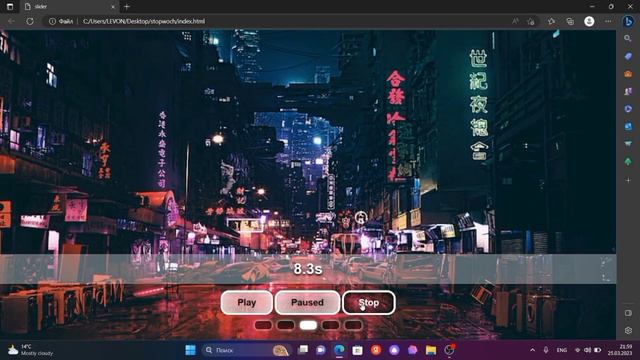640x360 pixels.
Task: Open the sidebar Outlook icon
Action: click(x=628, y=127)
